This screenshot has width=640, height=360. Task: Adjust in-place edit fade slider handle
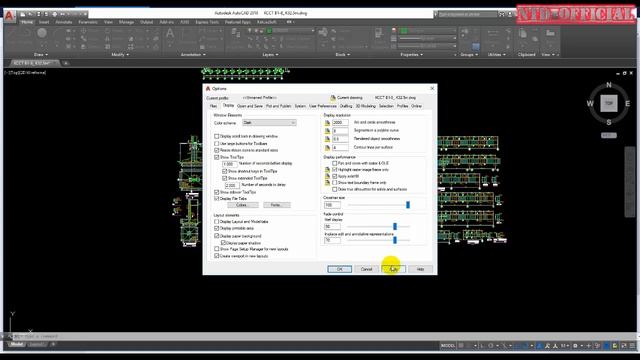395,240
